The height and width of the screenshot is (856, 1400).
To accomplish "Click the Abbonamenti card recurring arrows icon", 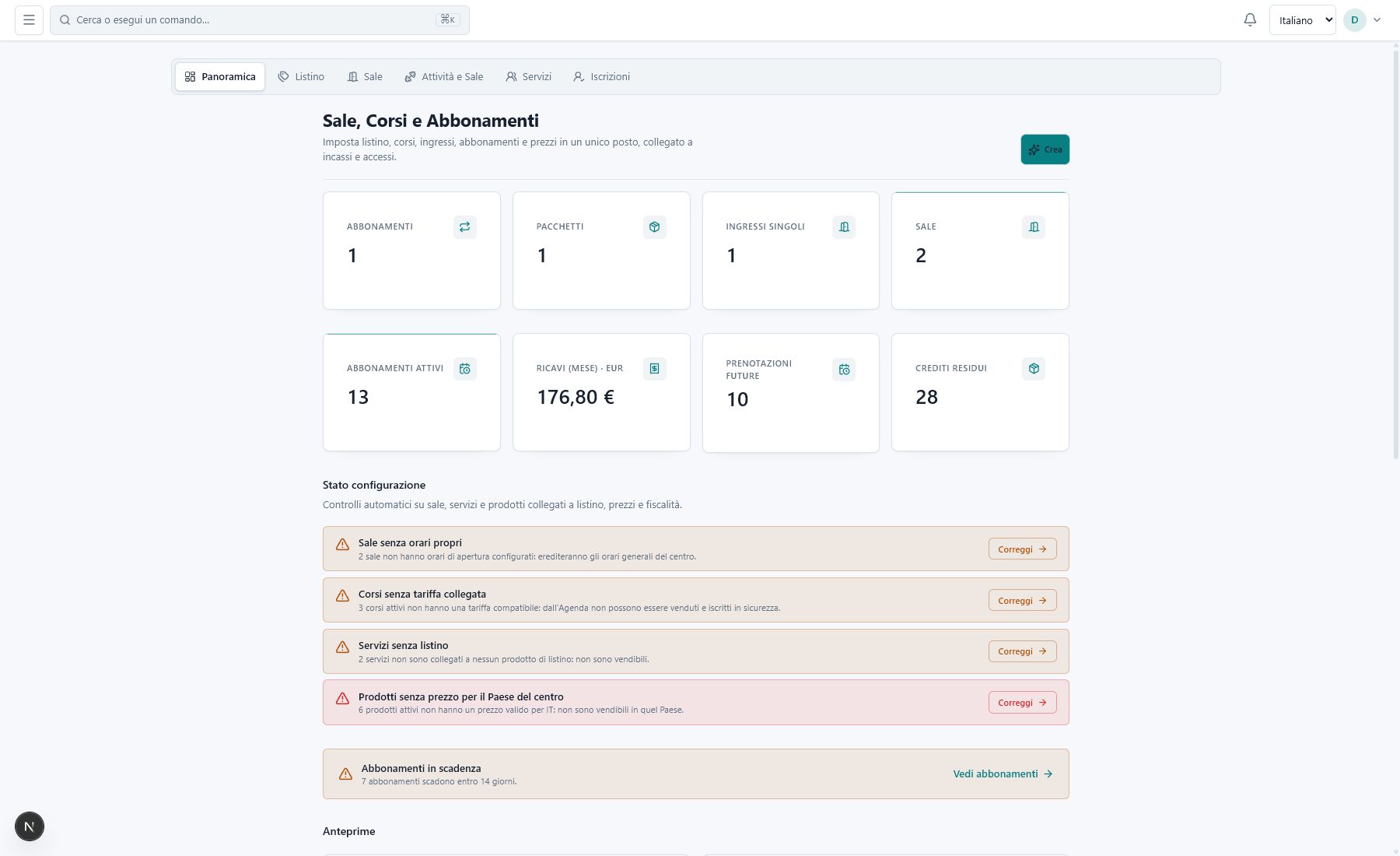I will coord(464,227).
